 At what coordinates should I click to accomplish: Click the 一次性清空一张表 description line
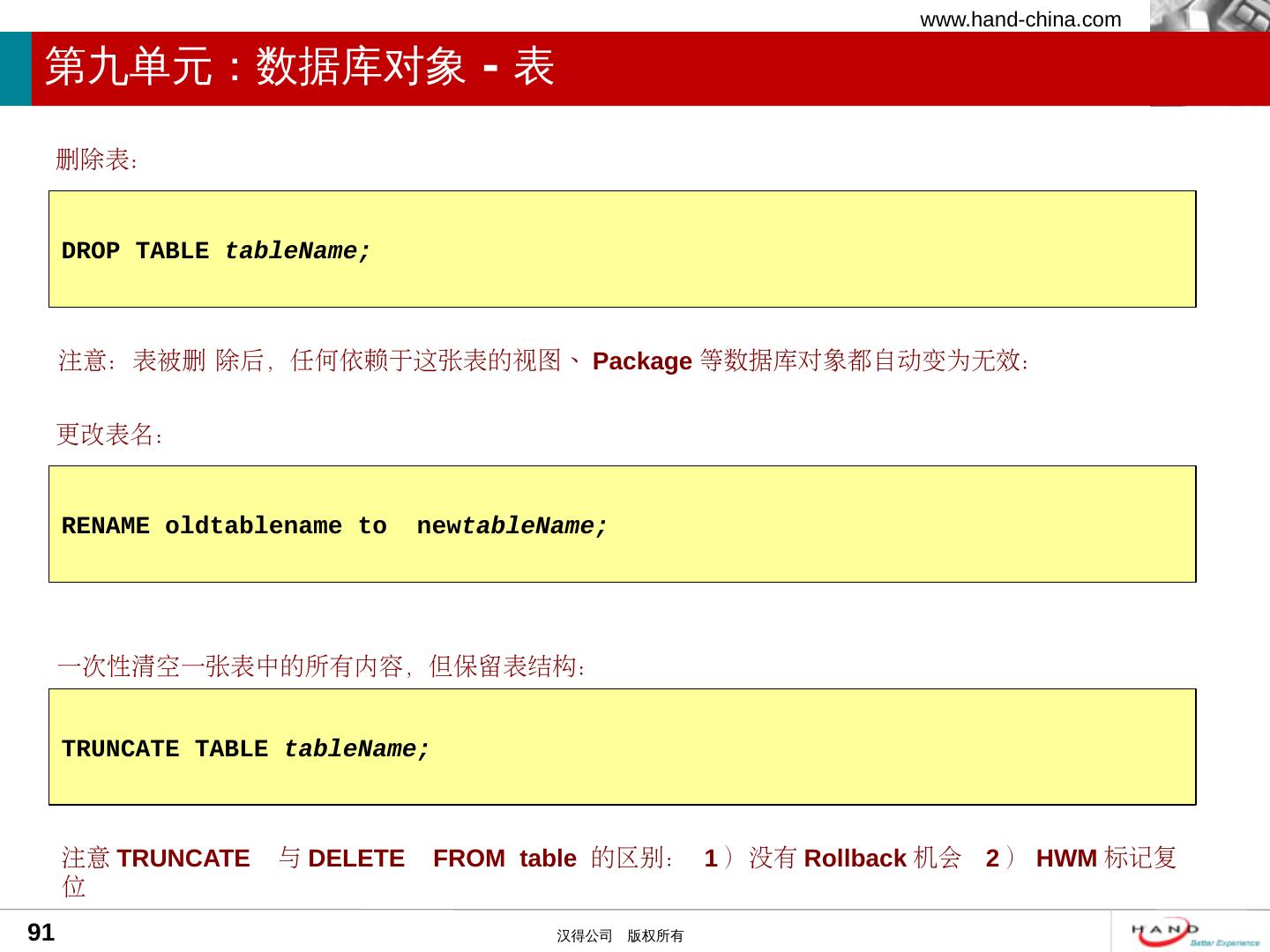[x=321, y=666]
